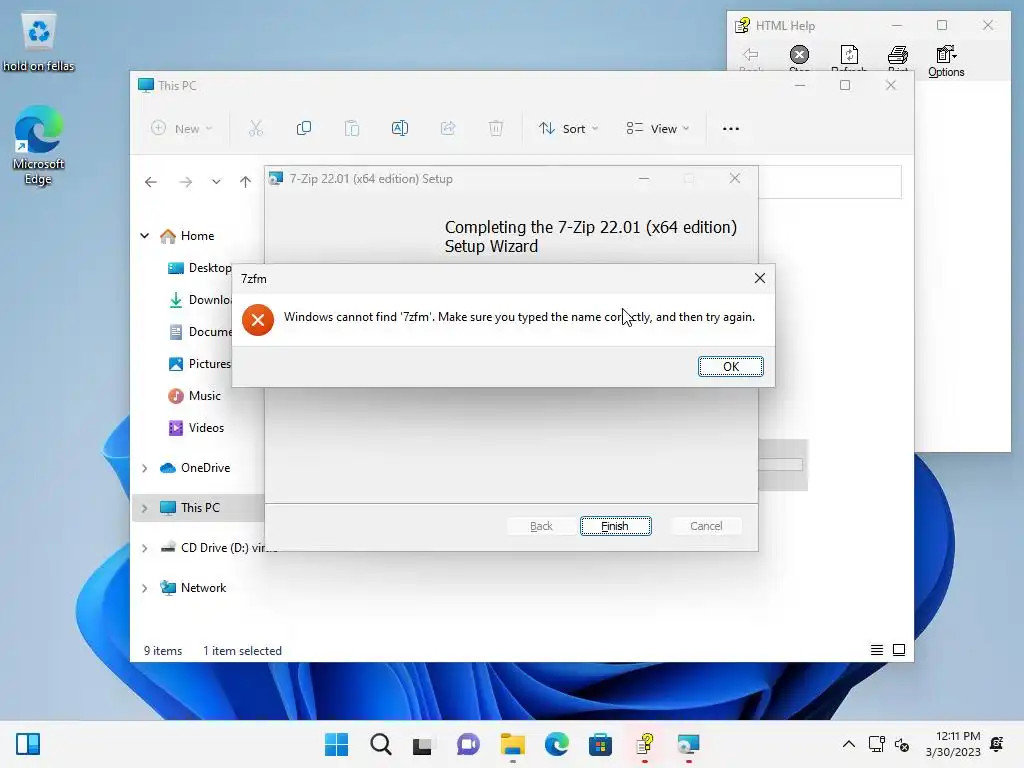Screen dimensions: 1024x768
Task: Switch to details view layout
Action: (x=877, y=650)
